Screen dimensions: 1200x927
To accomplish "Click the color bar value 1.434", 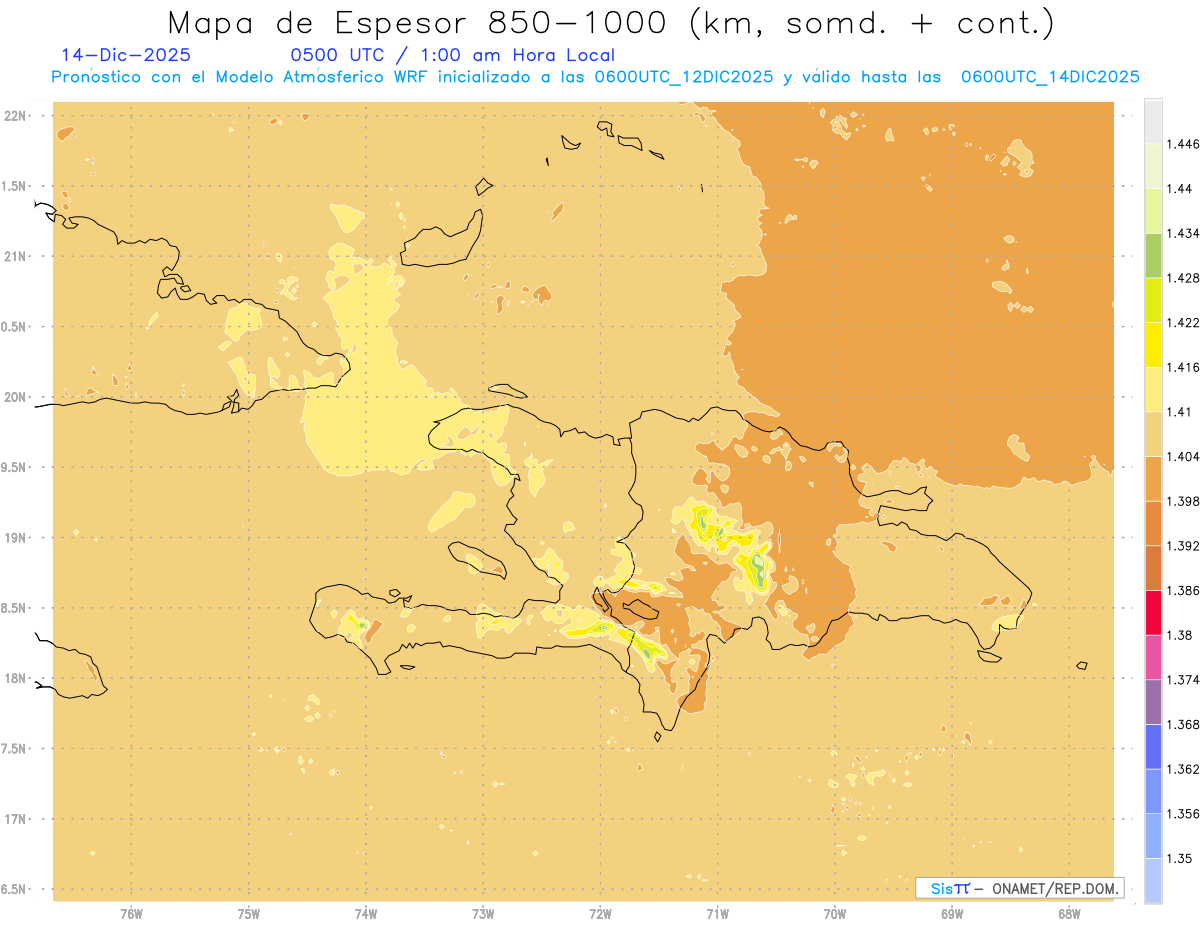I will point(1183,233).
